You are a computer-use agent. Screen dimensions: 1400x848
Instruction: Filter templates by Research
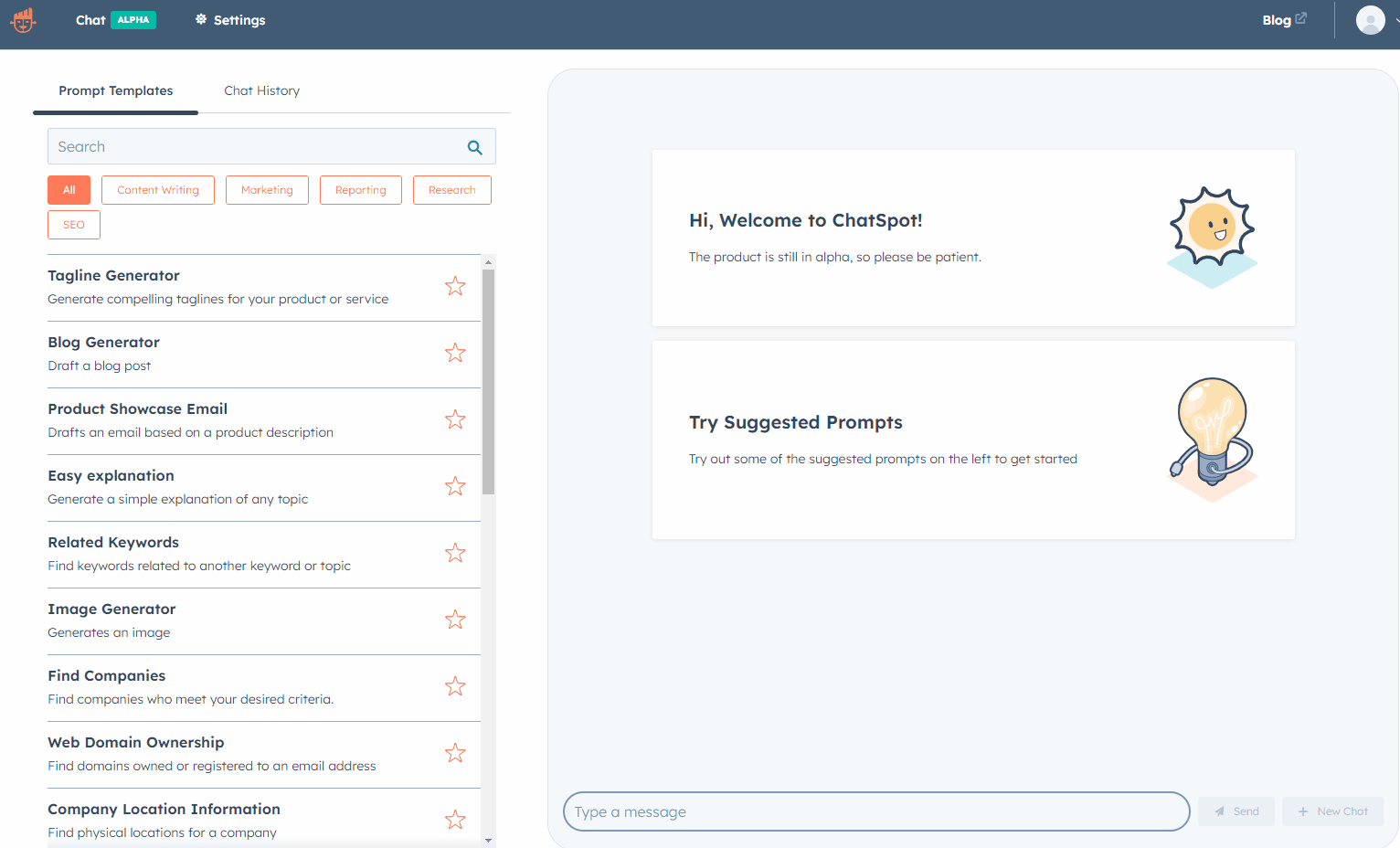point(452,190)
